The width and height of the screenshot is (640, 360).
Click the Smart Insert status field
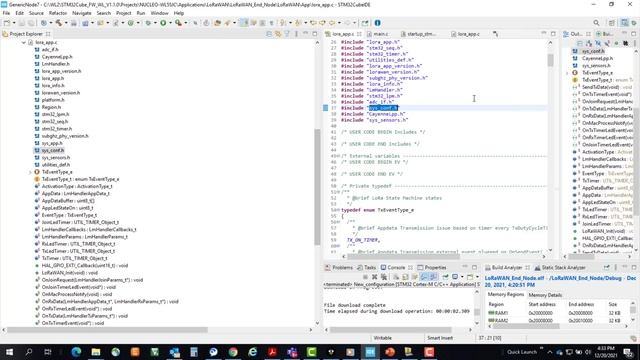pos(440,338)
